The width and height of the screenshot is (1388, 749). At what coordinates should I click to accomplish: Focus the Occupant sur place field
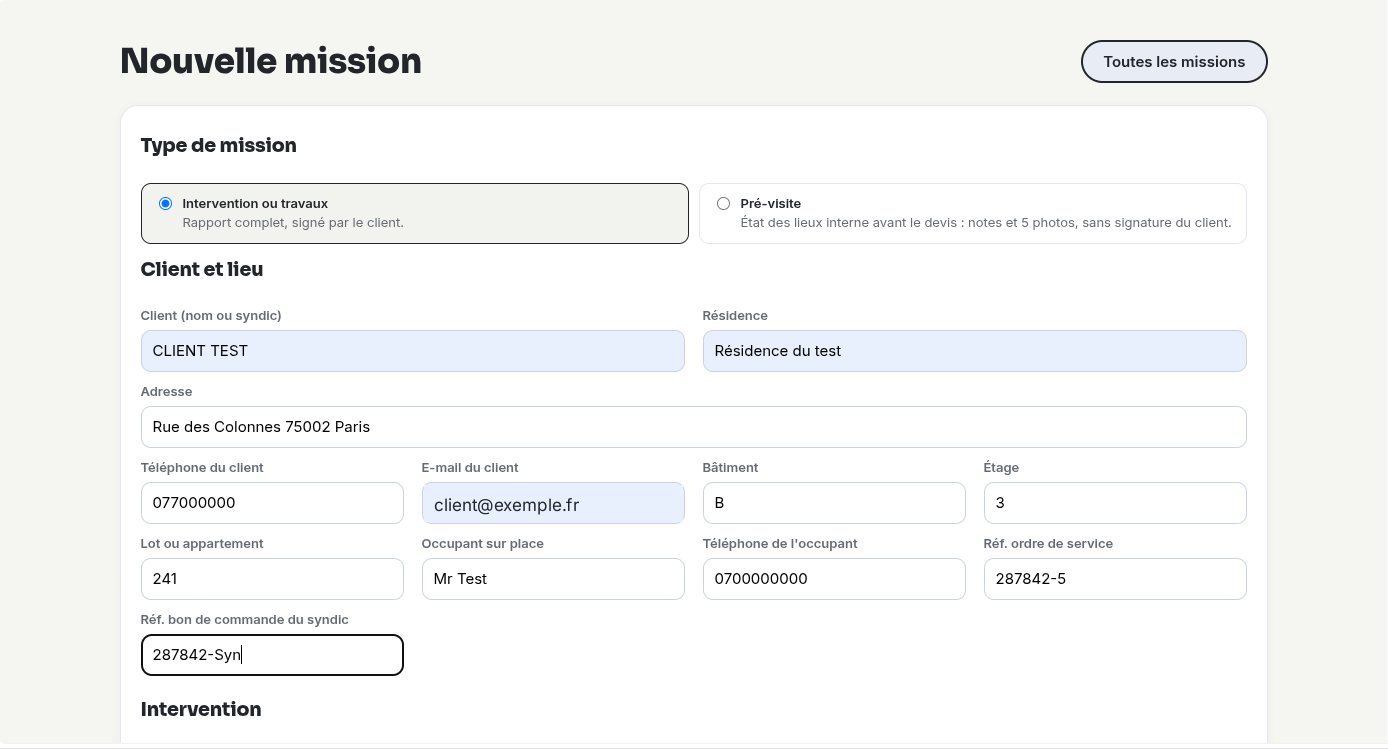point(553,579)
